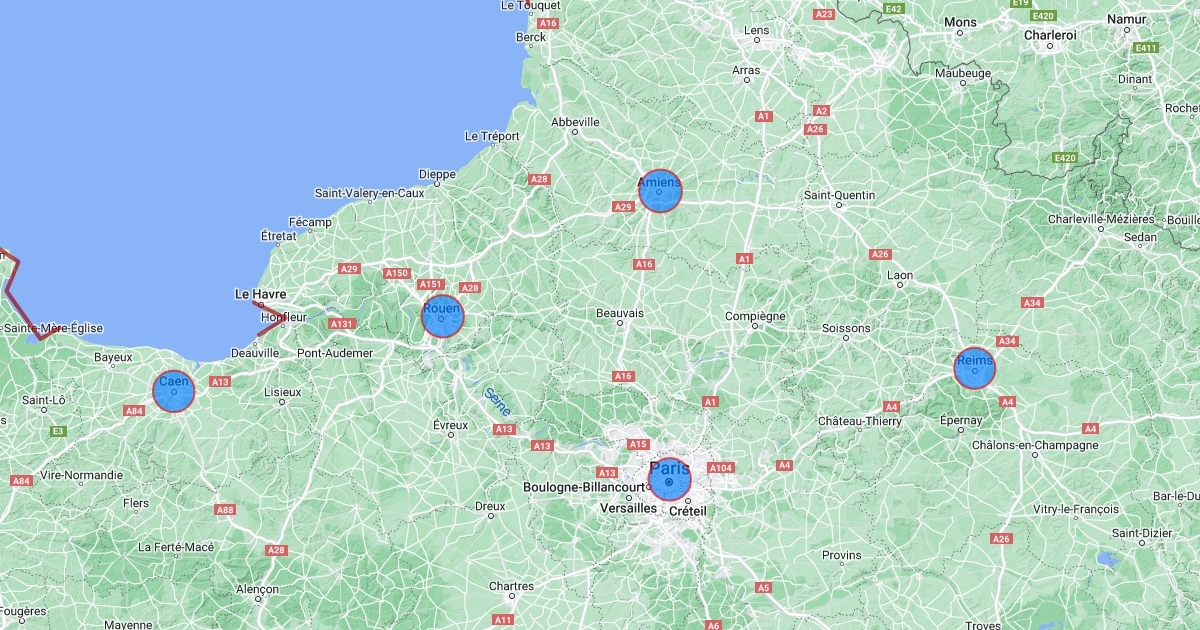Image resolution: width=1200 pixels, height=630 pixels.
Task: Click the A131 road shield near Pont-Audemer
Action: (342, 324)
